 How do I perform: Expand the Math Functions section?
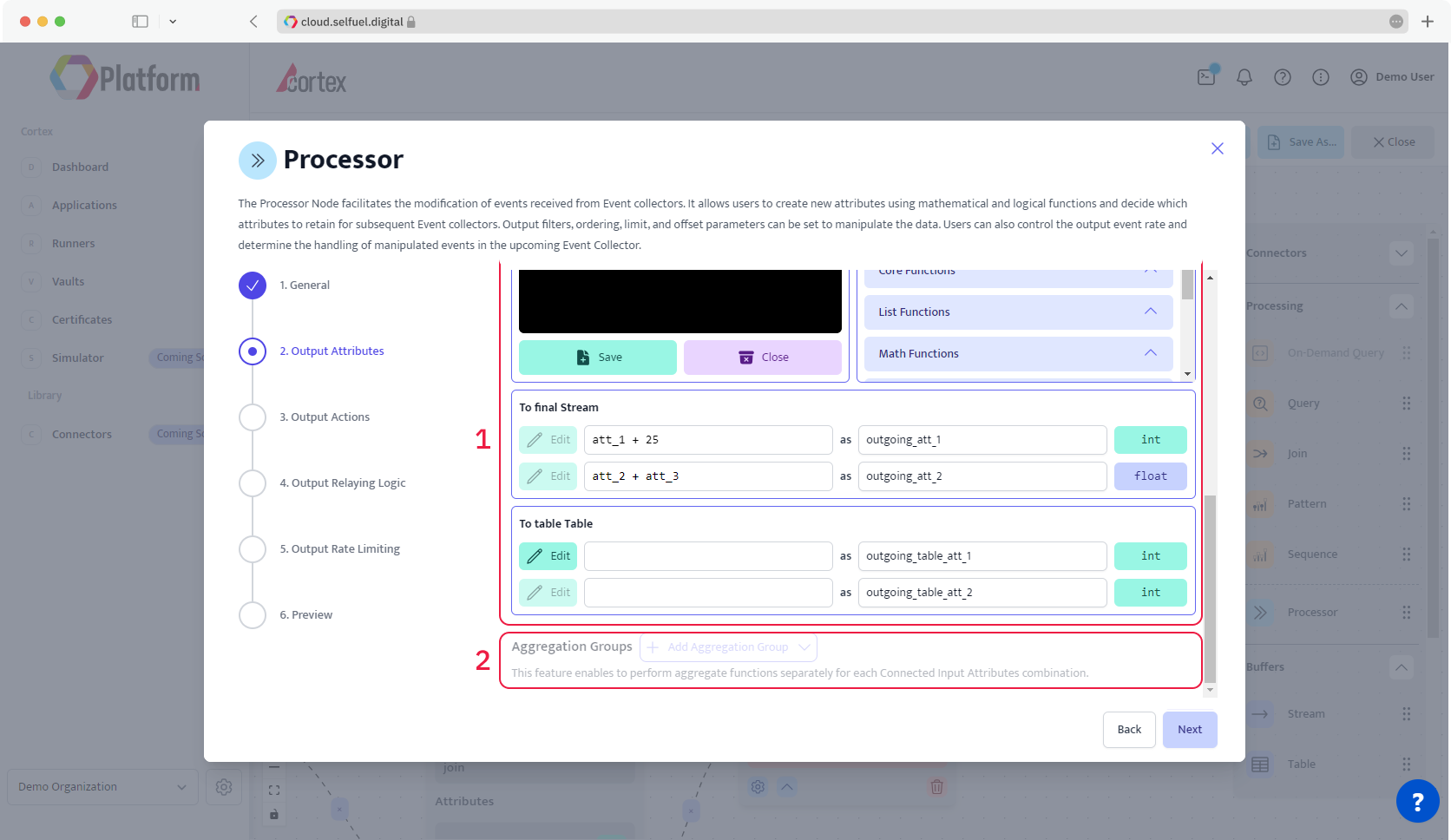(x=1019, y=353)
